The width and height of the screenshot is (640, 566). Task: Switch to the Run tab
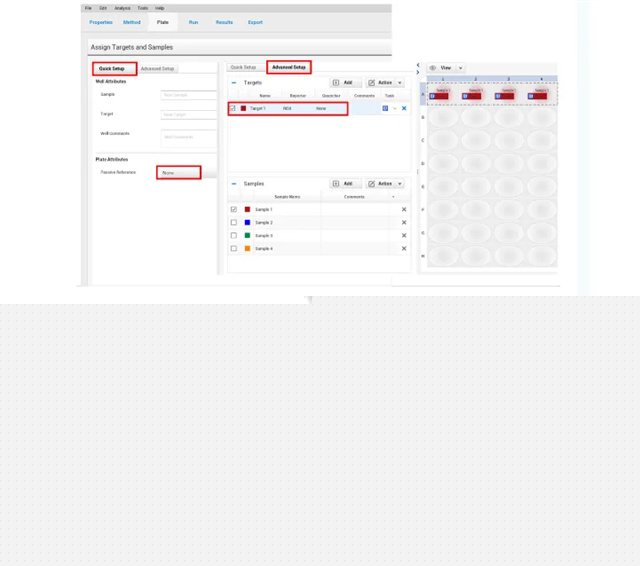pyautogui.click(x=193, y=22)
